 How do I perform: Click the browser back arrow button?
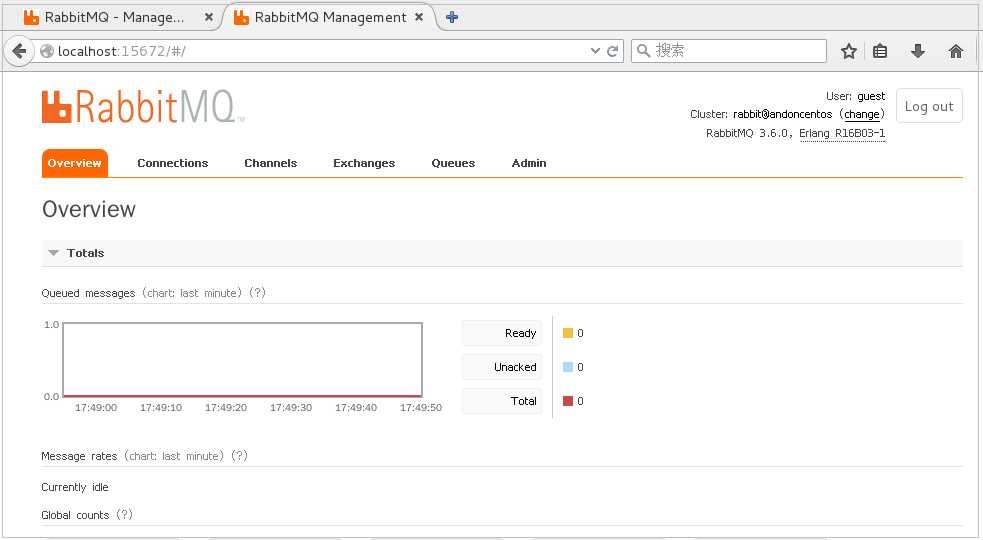tap(19, 51)
